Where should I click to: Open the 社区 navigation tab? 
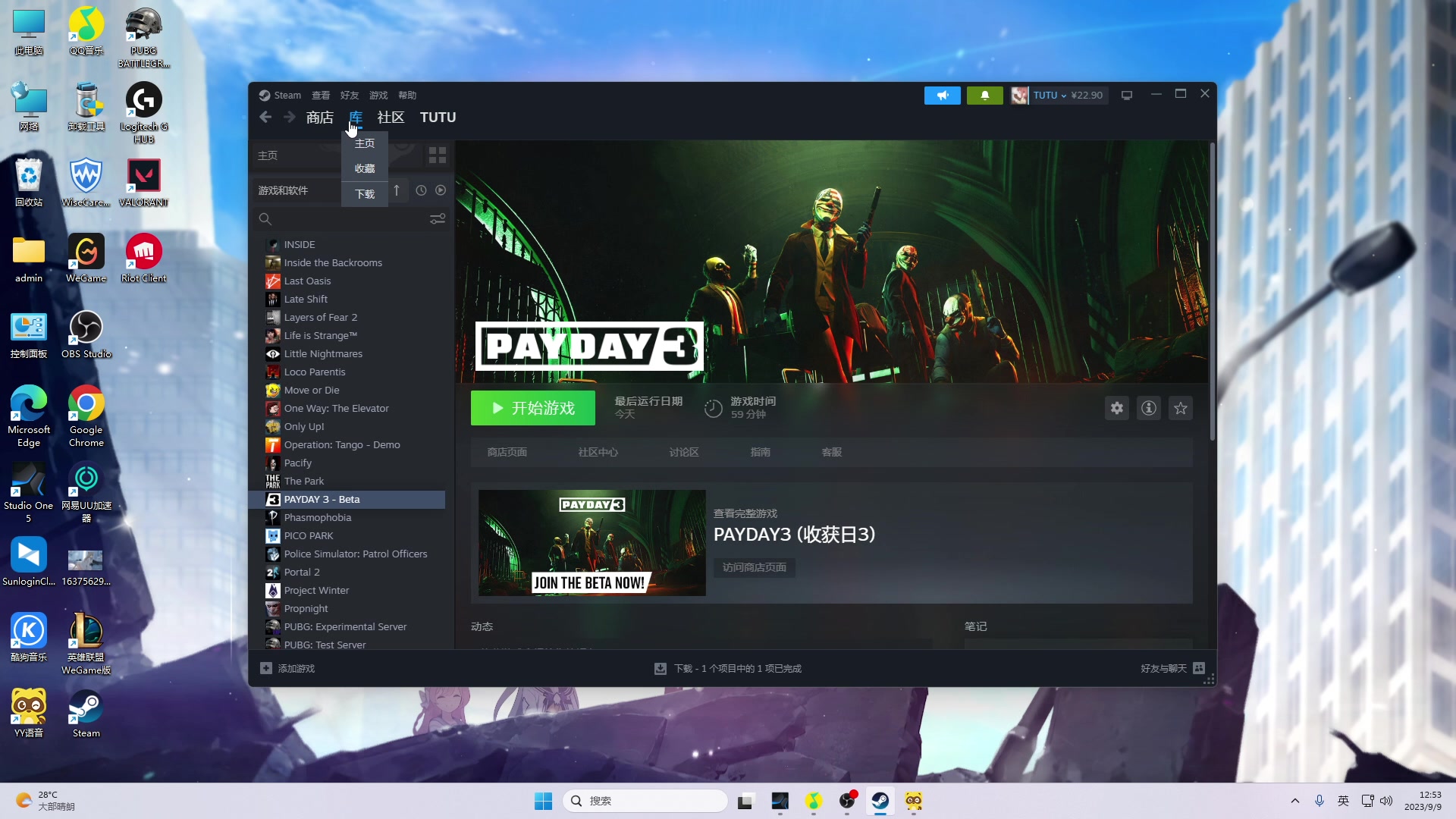point(391,117)
